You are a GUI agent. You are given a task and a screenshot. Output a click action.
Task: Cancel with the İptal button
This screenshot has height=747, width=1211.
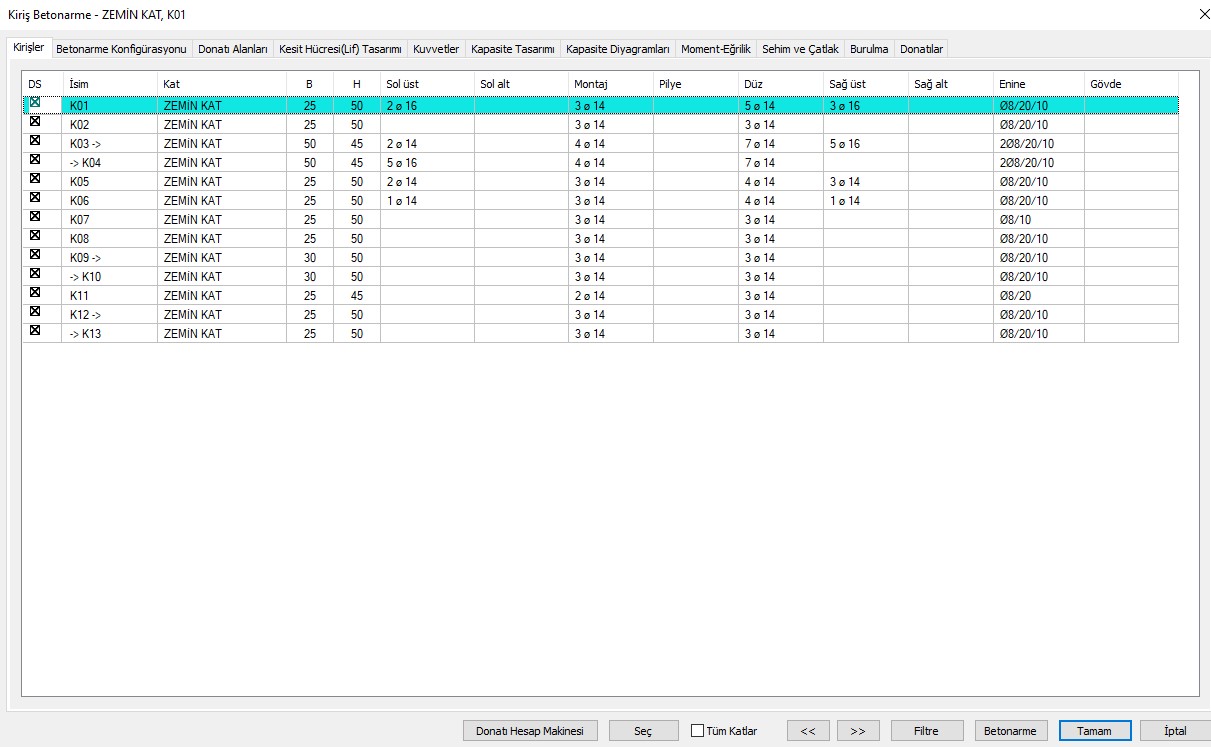pos(1175,731)
